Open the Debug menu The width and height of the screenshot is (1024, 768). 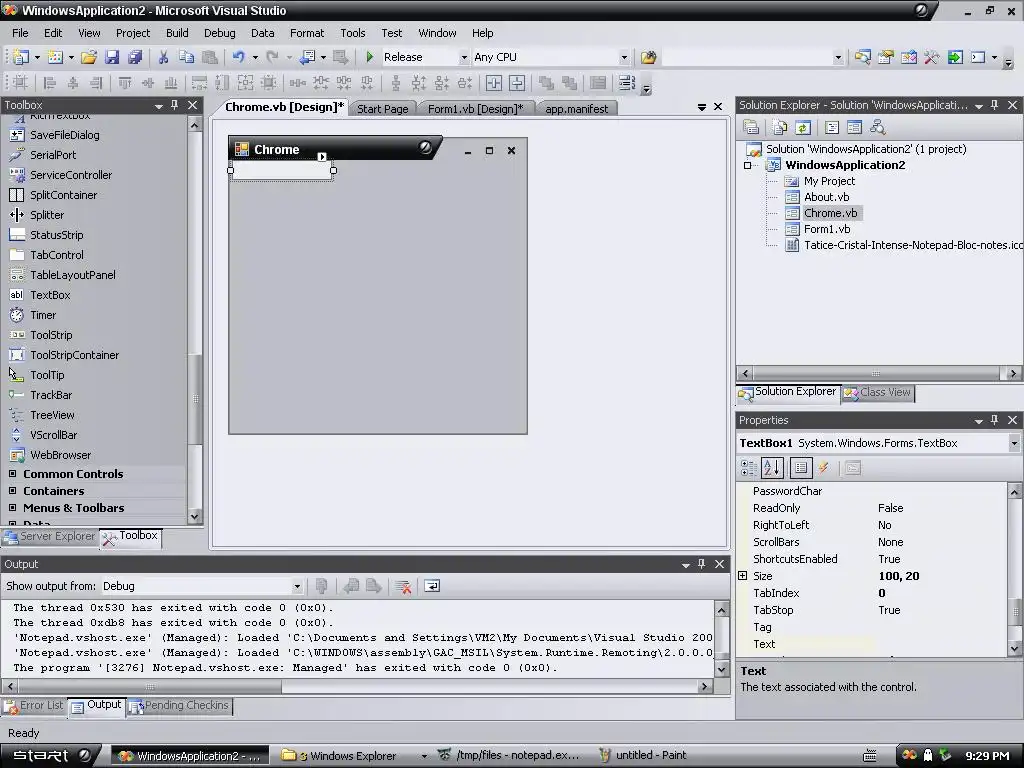point(219,33)
